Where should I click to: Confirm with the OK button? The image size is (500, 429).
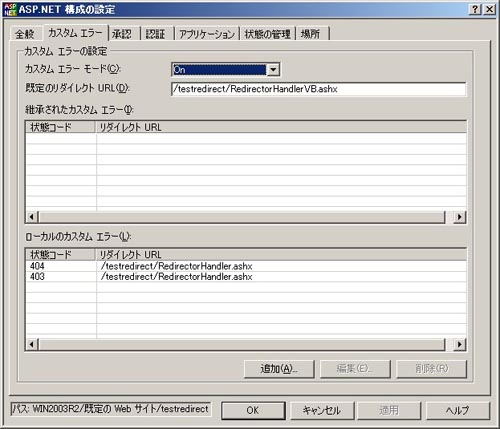[x=253, y=410]
